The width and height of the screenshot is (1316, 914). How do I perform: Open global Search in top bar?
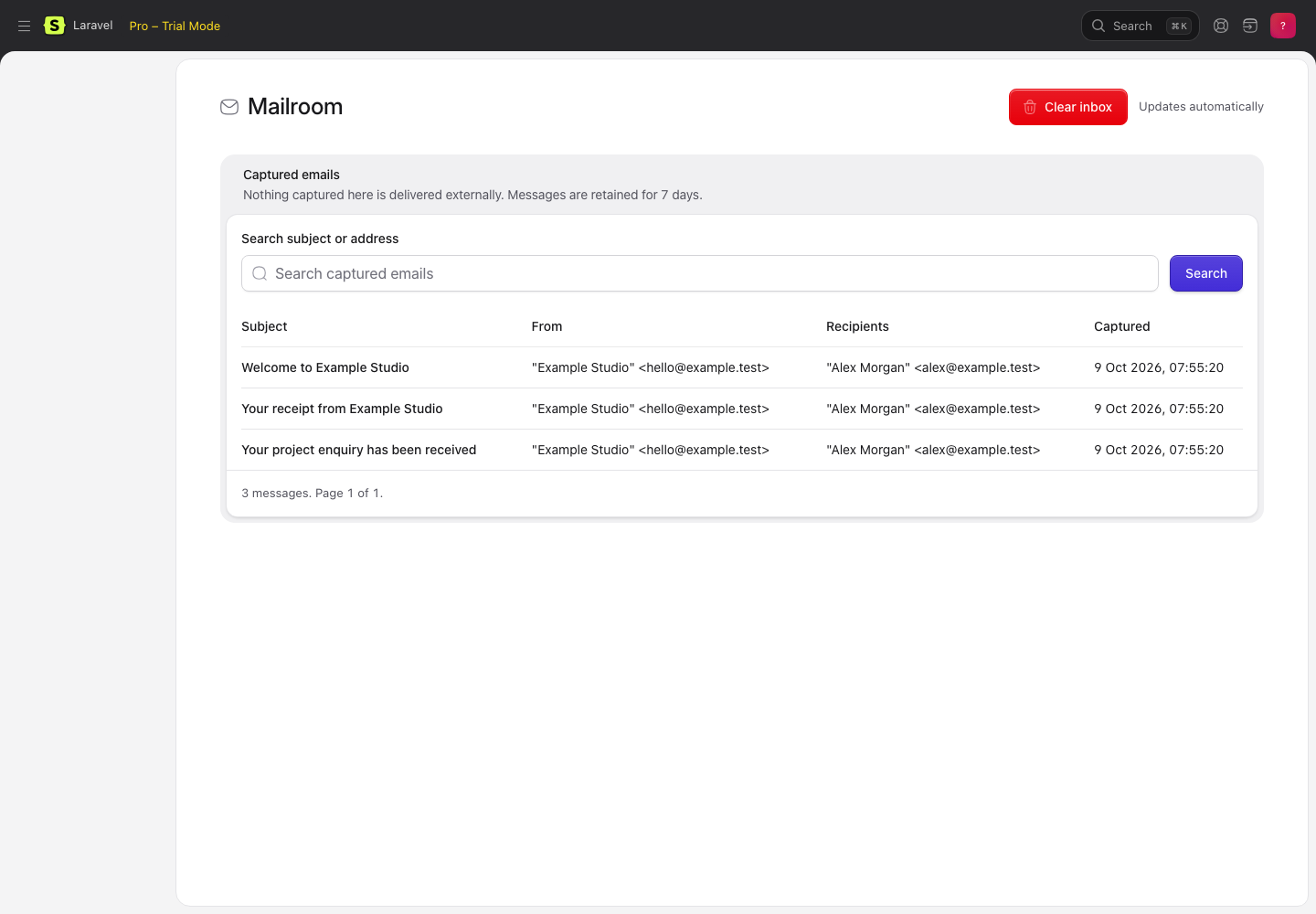(1140, 26)
